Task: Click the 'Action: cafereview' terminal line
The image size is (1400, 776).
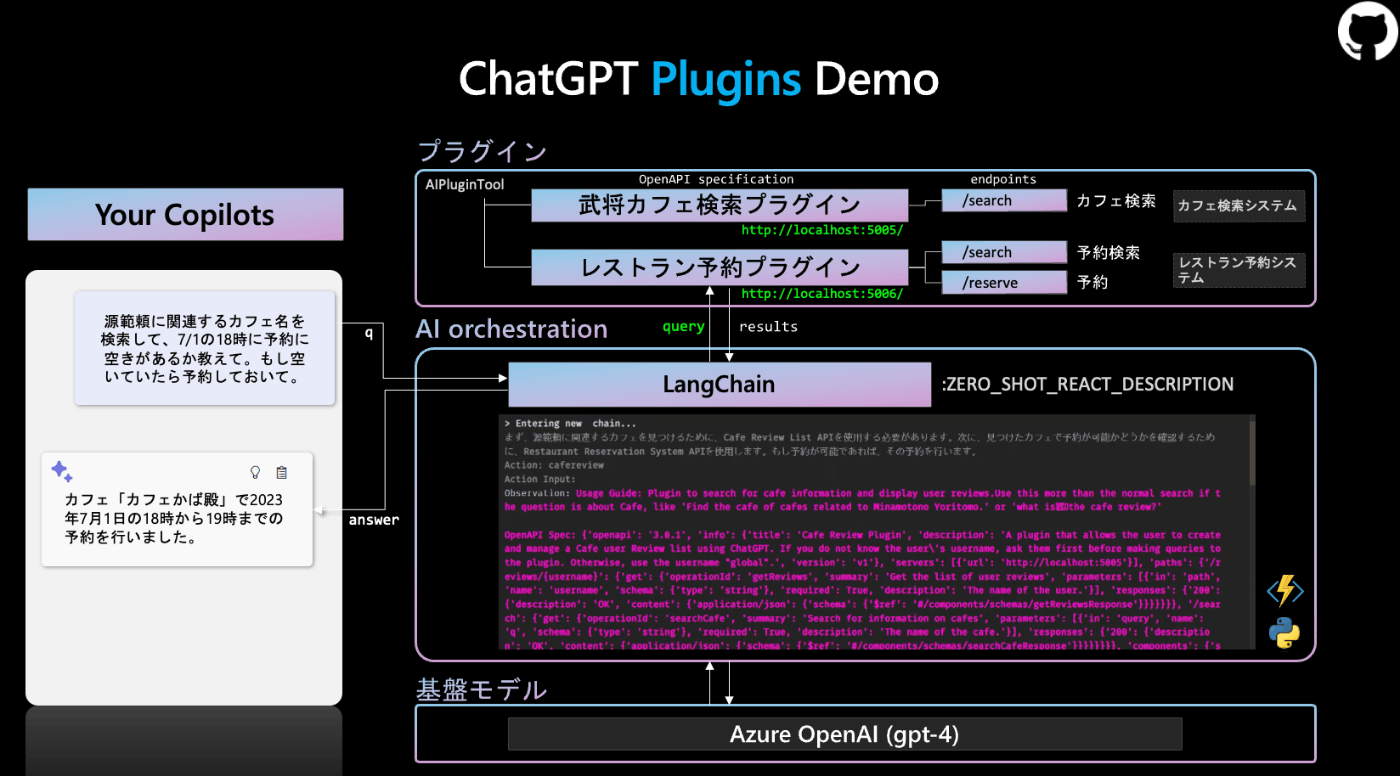Action: click(x=554, y=465)
